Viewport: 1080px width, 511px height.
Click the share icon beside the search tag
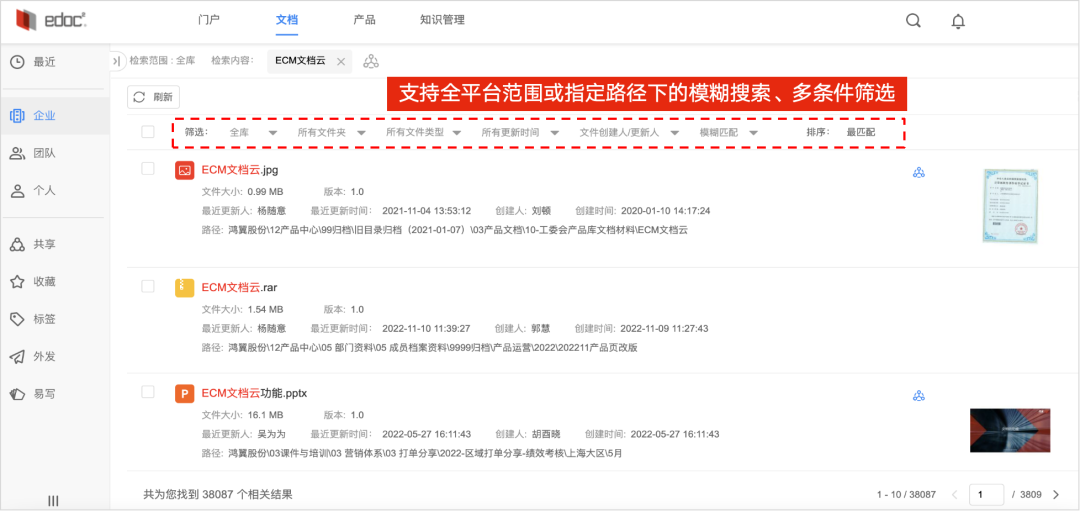click(x=371, y=61)
